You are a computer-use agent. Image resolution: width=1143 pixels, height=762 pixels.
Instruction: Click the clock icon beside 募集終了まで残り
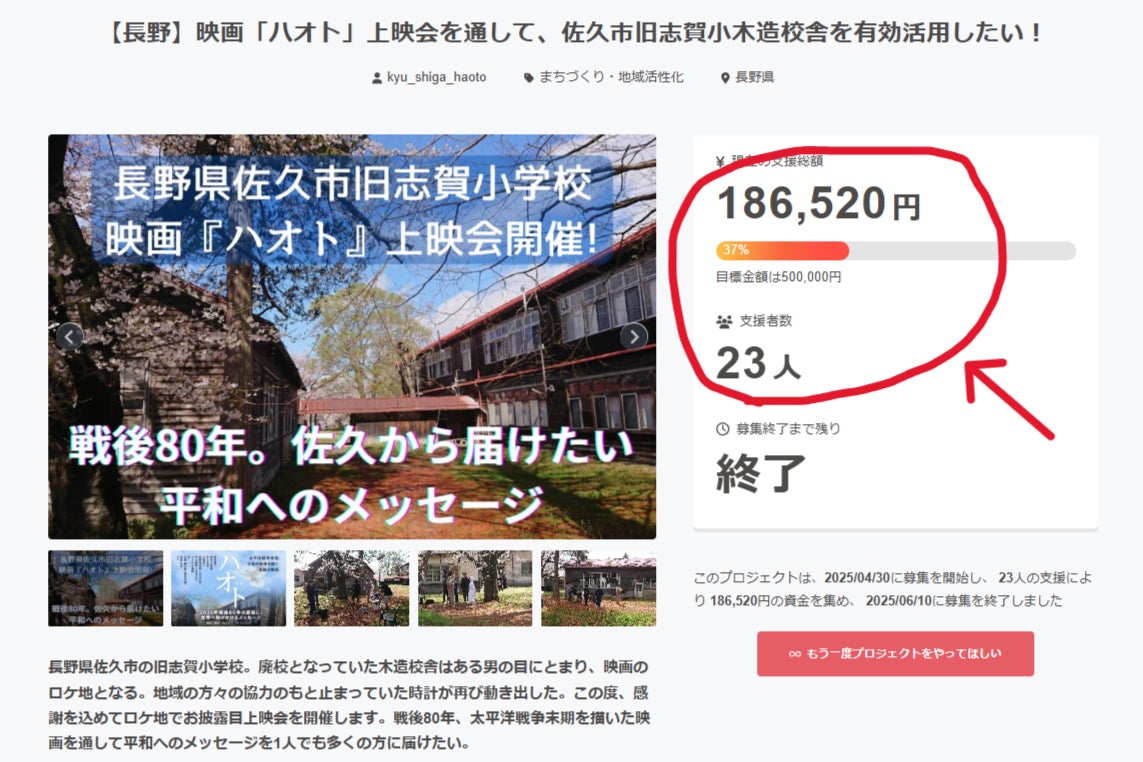pyautogui.click(x=723, y=429)
